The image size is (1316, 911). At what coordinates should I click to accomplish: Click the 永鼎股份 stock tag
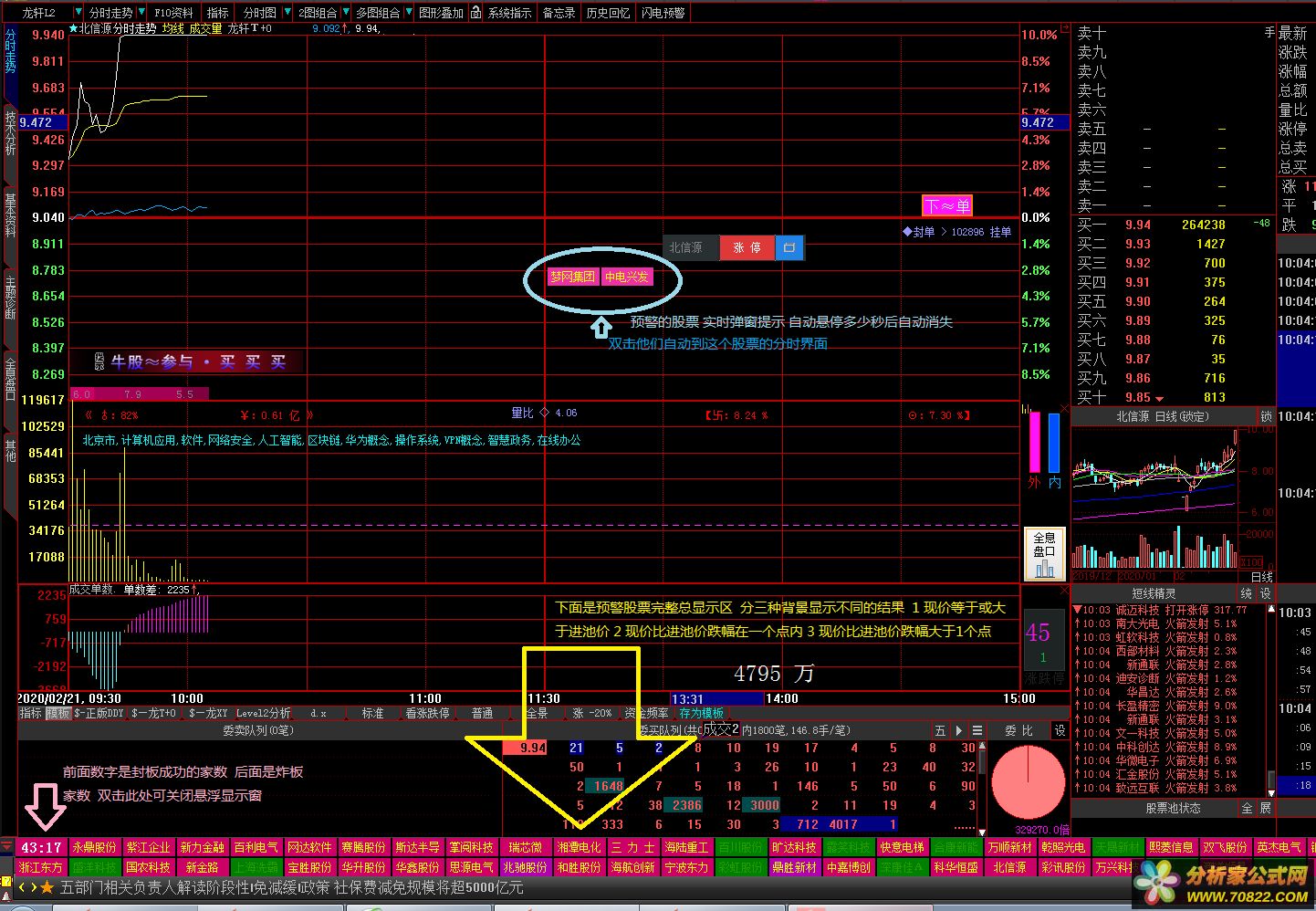coord(94,847)
